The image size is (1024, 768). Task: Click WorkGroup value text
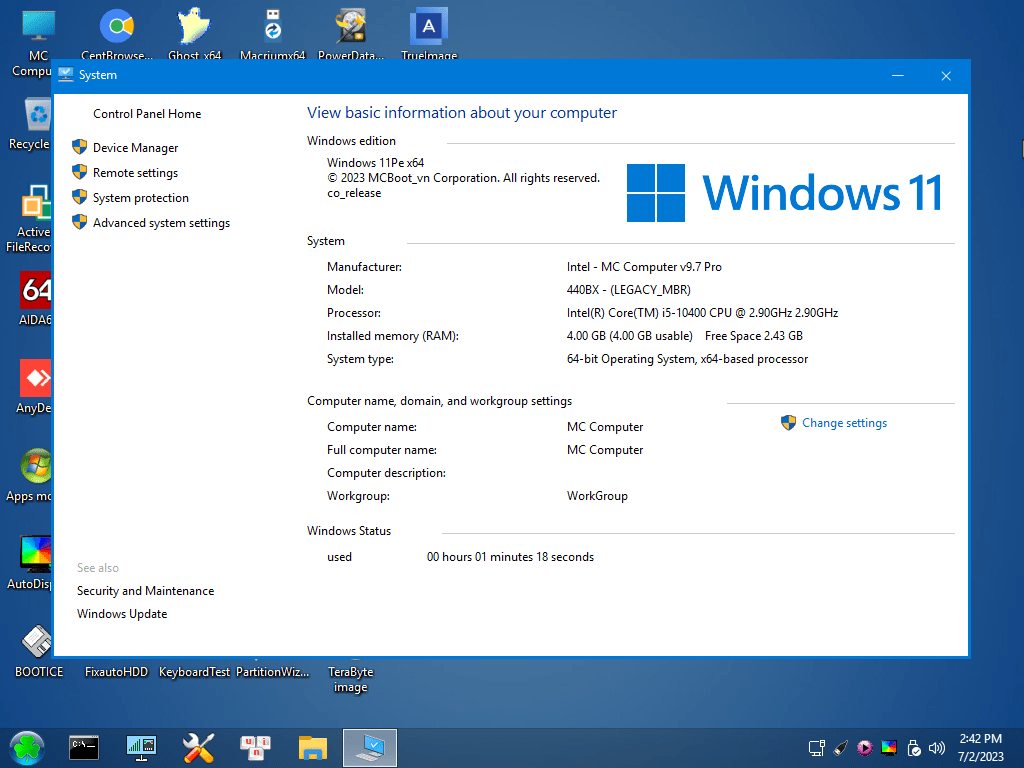[x=597, y=496]
